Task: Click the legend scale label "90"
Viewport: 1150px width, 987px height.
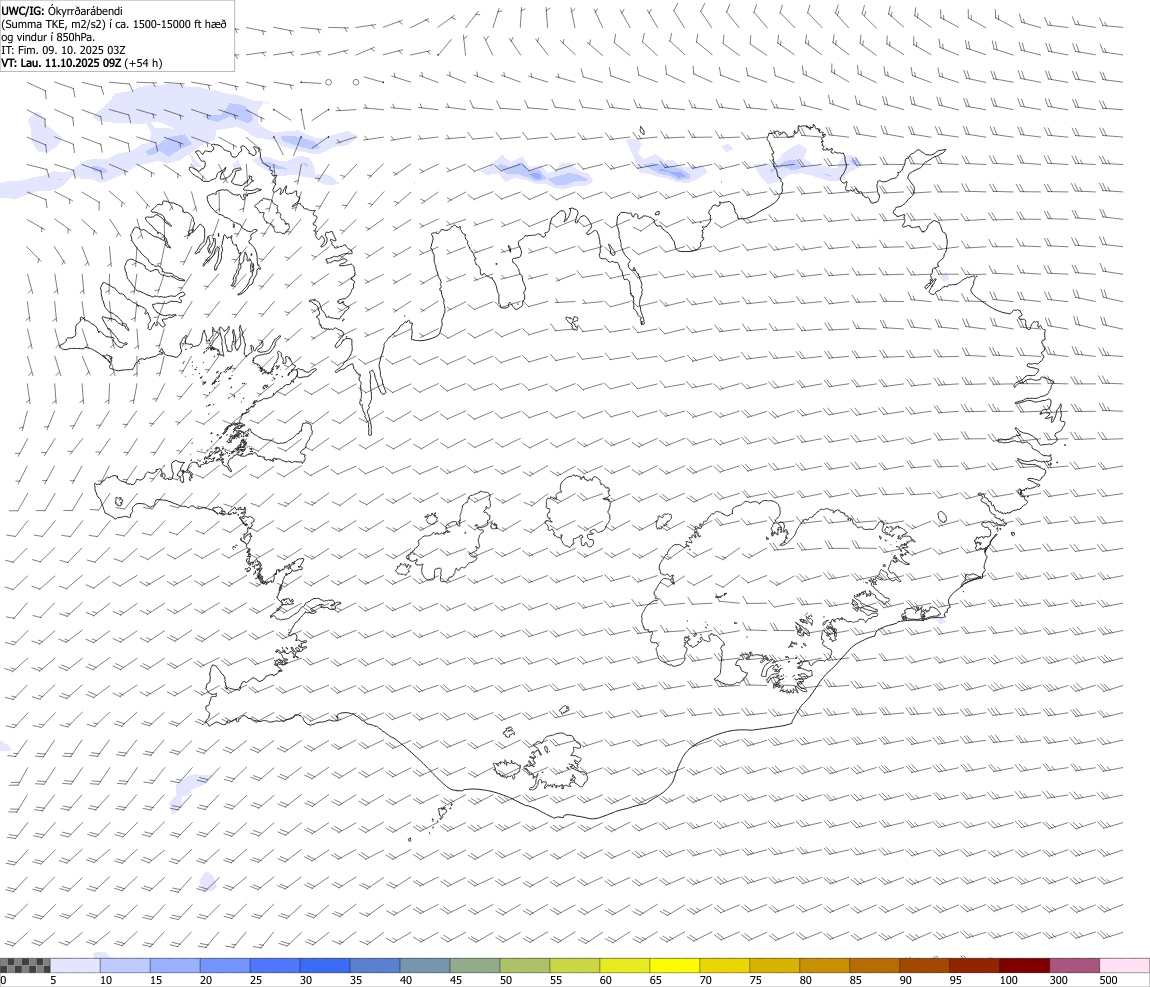Action: point(905,980)
